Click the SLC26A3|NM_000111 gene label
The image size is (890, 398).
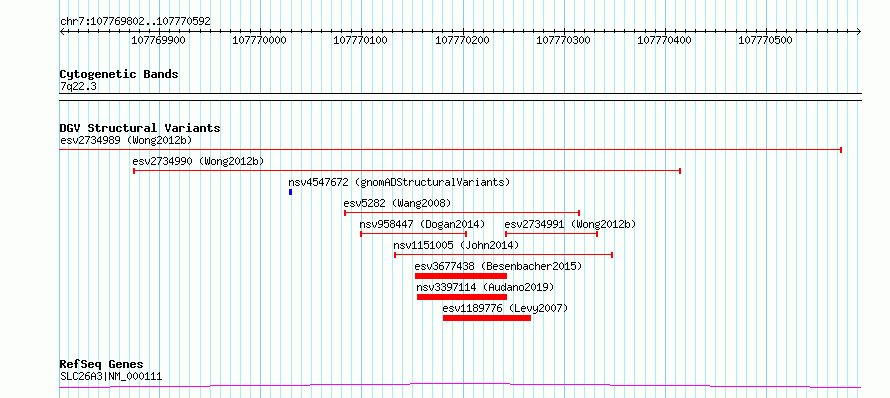pyautogui.click(x=111, y=376)
